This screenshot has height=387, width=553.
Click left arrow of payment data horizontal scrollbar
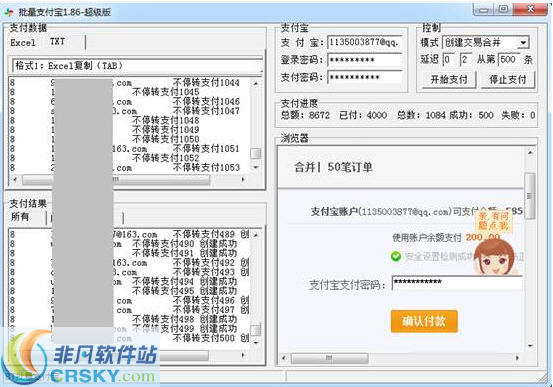pos(15,179)
